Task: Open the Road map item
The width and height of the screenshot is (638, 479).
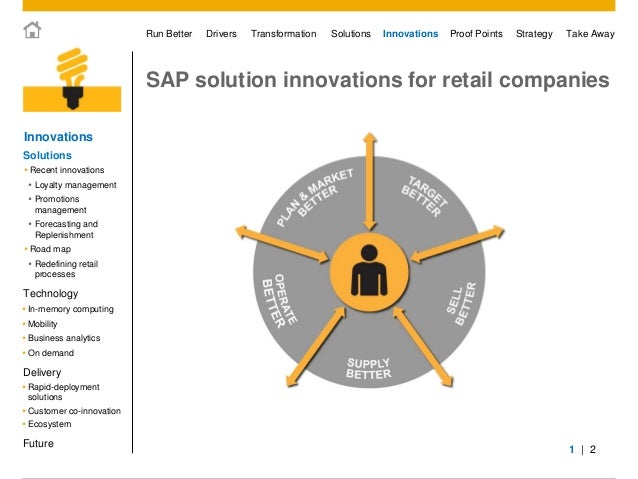Action: click(x=50, y=249)
